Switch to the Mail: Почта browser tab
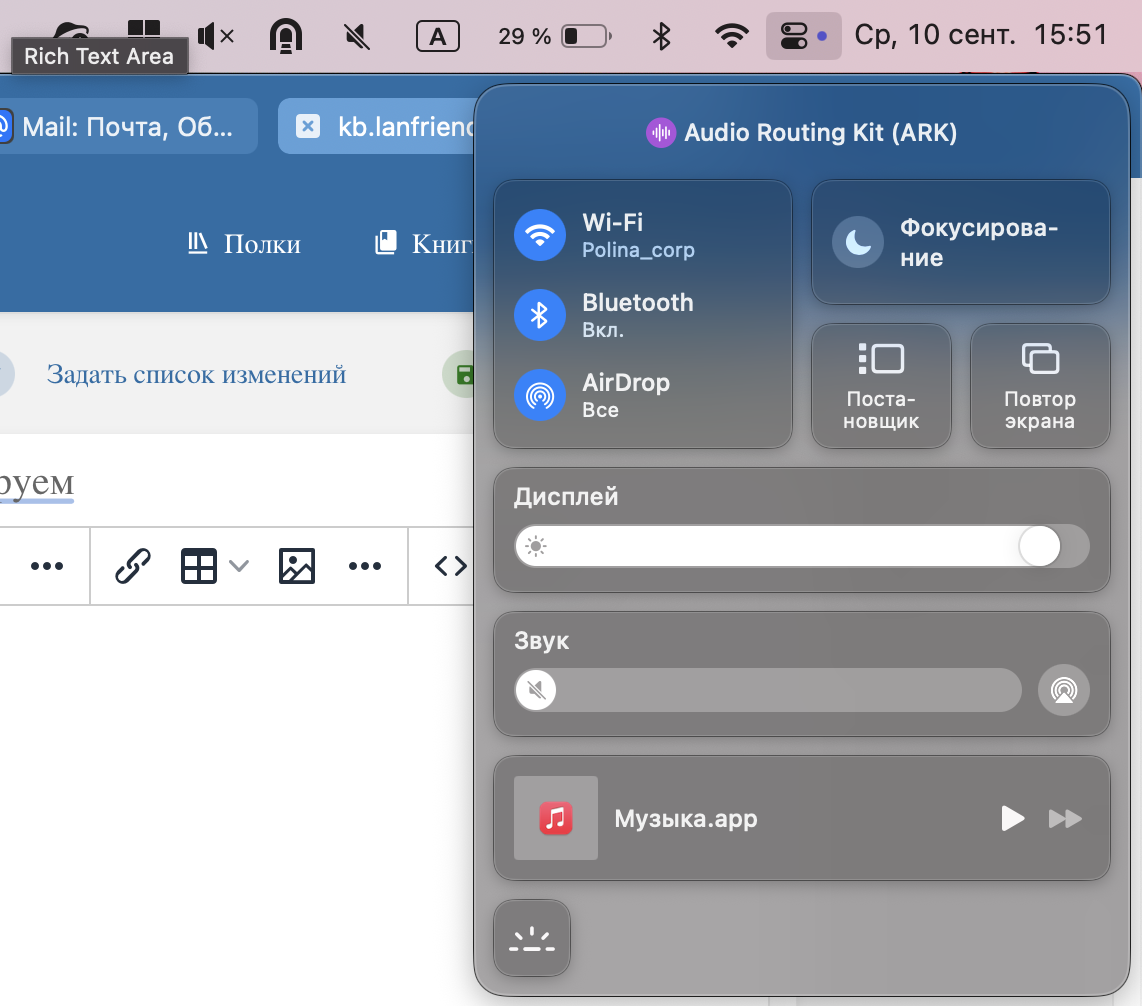Image resolution: width=1142 pixels, height=1006 pixels. (127, 127)
